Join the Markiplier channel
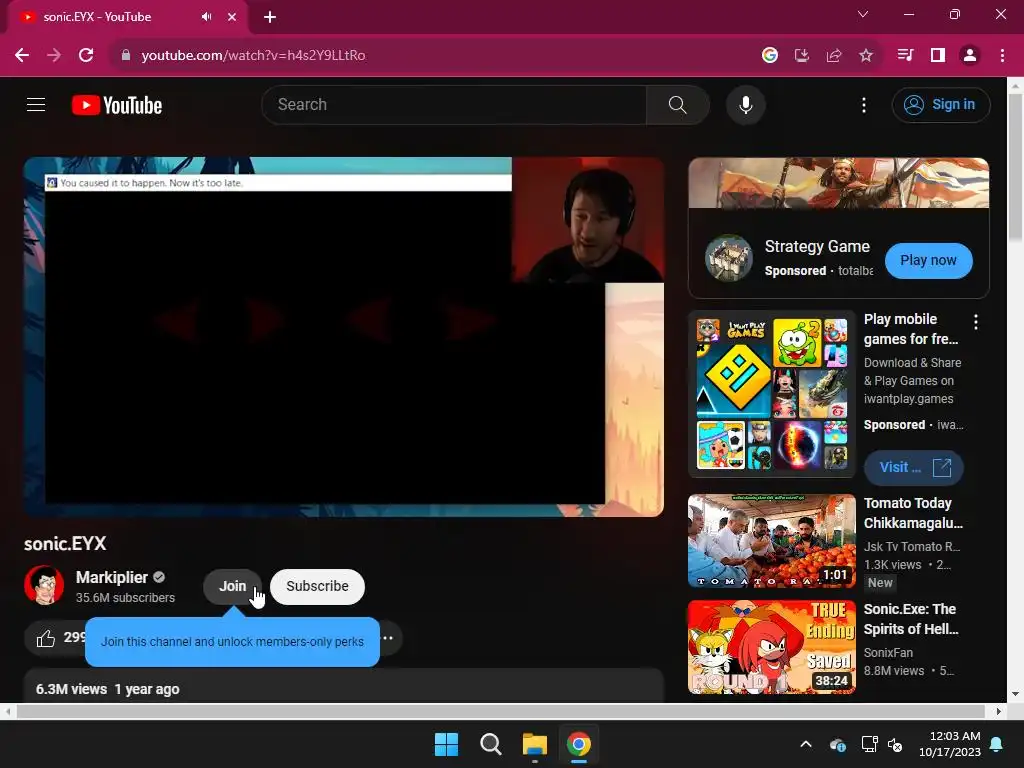Image resolution: width=1024 pixels, height=768 pixels. pos(232,586)
